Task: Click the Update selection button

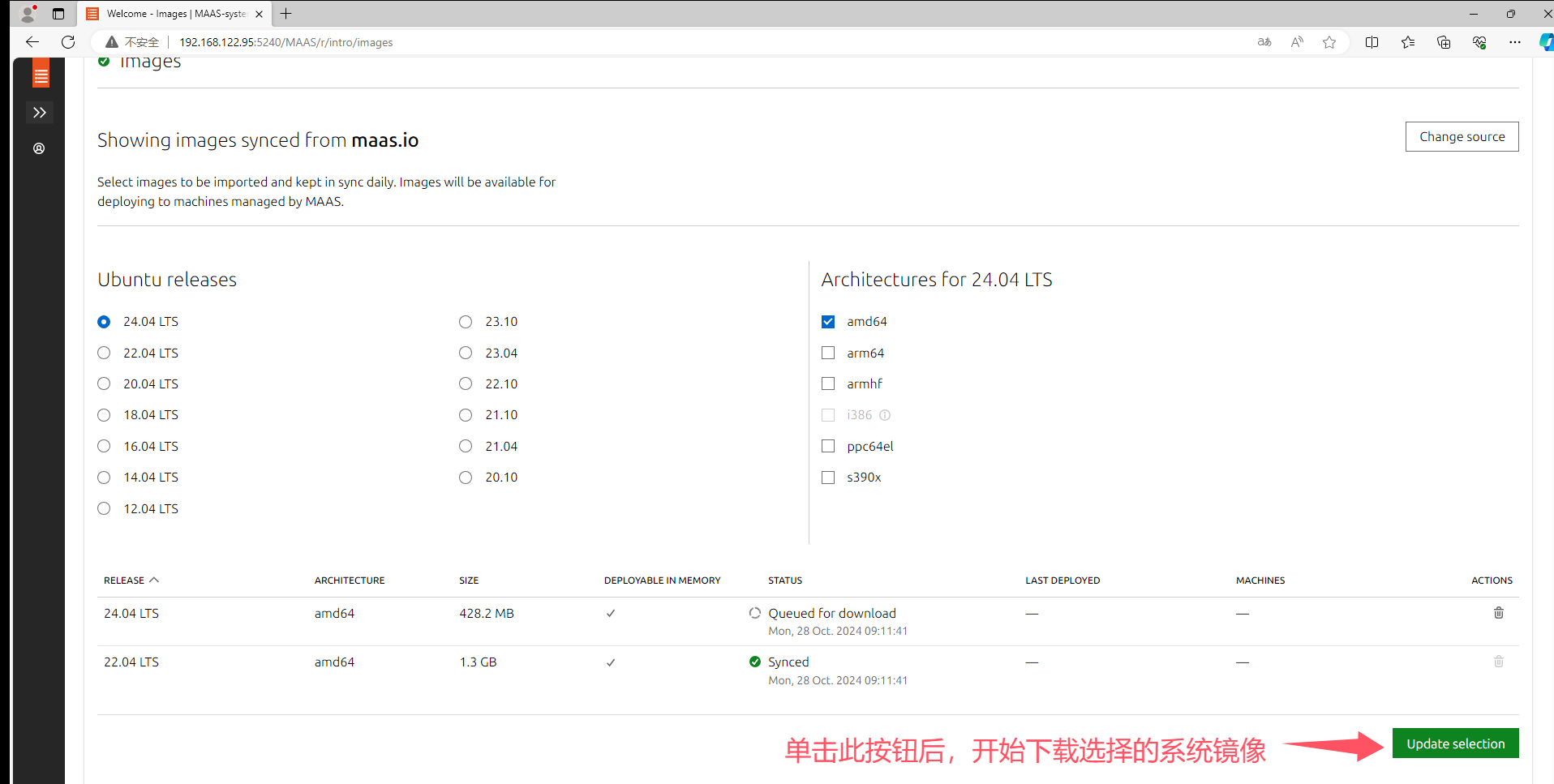Action: pyautogui.click(x=1454, y=743)
